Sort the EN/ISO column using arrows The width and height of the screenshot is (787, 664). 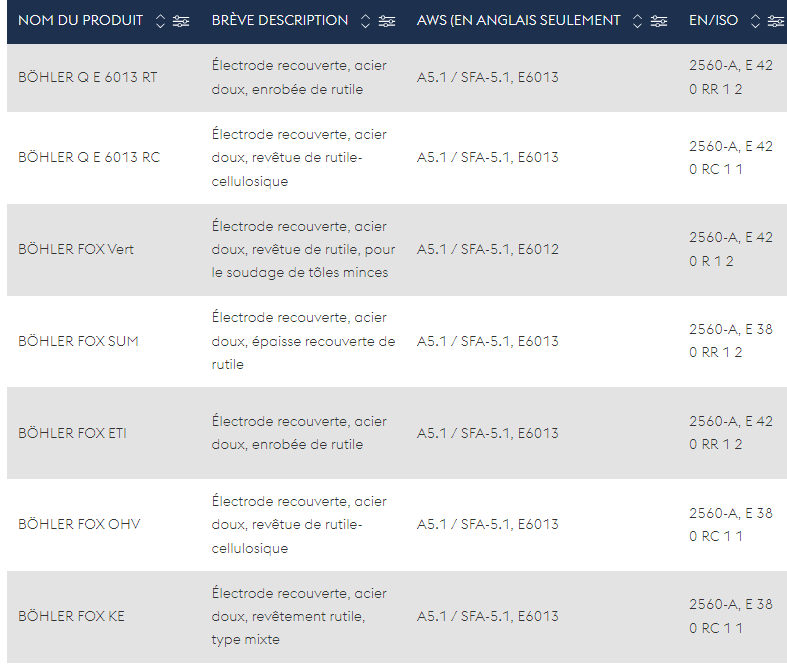(755, 21)
